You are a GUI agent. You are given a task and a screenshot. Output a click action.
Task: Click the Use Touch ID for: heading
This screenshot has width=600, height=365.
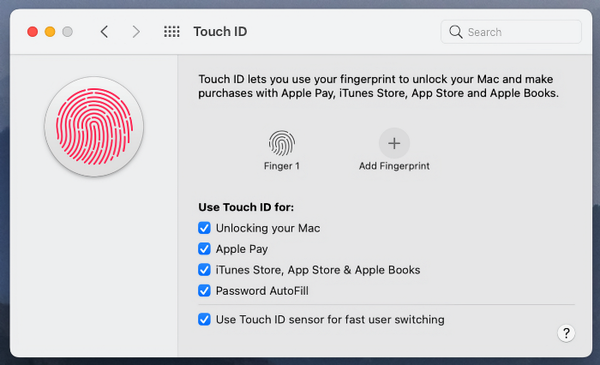[x=246, y=207]
